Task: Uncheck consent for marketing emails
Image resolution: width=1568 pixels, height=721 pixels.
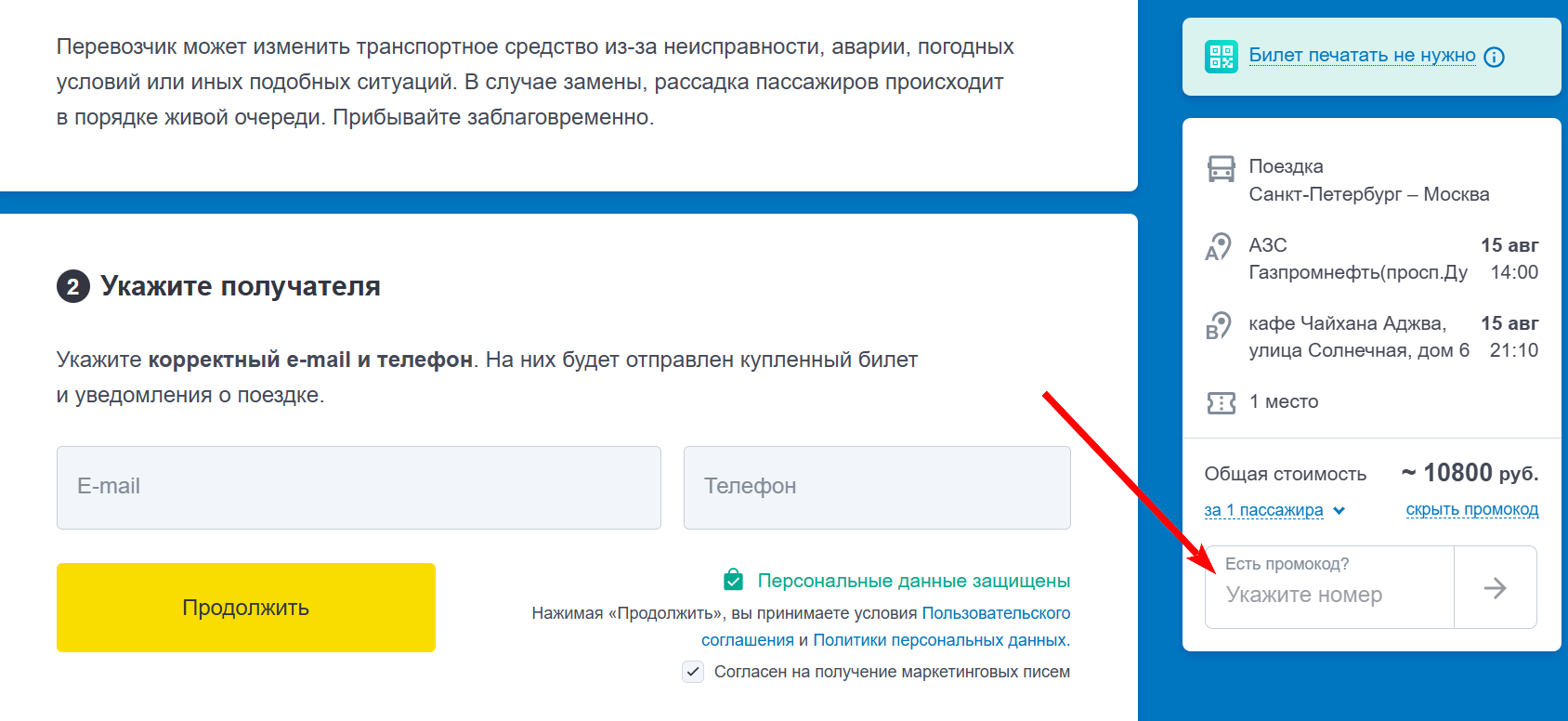Action: [x=692, y=671]
